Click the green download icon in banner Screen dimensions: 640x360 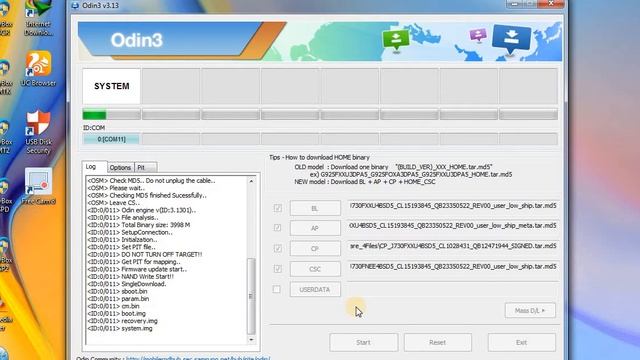395,41
